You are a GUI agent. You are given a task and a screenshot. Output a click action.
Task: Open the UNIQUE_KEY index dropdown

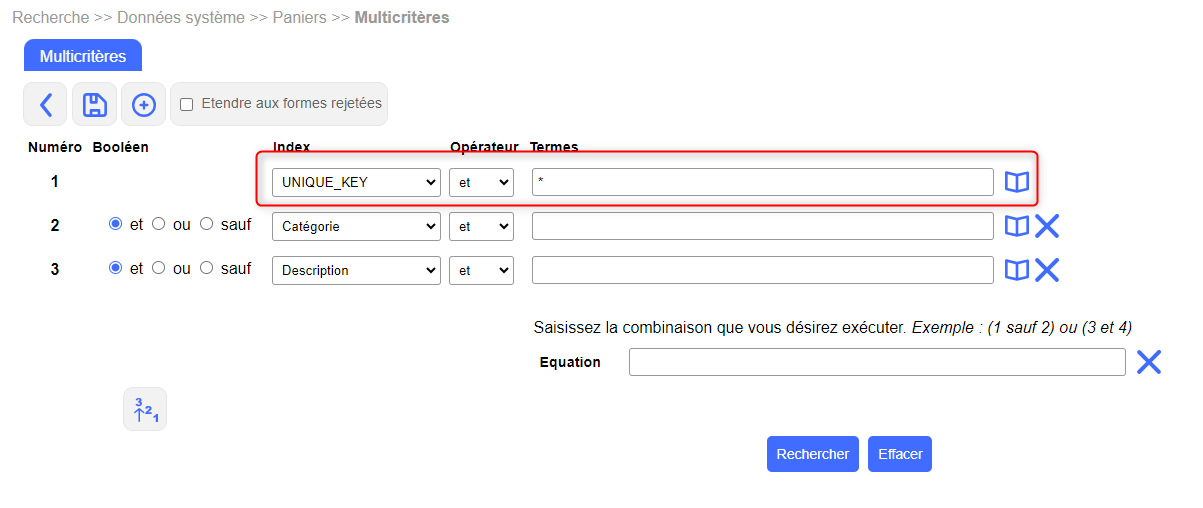pos(356,182)
